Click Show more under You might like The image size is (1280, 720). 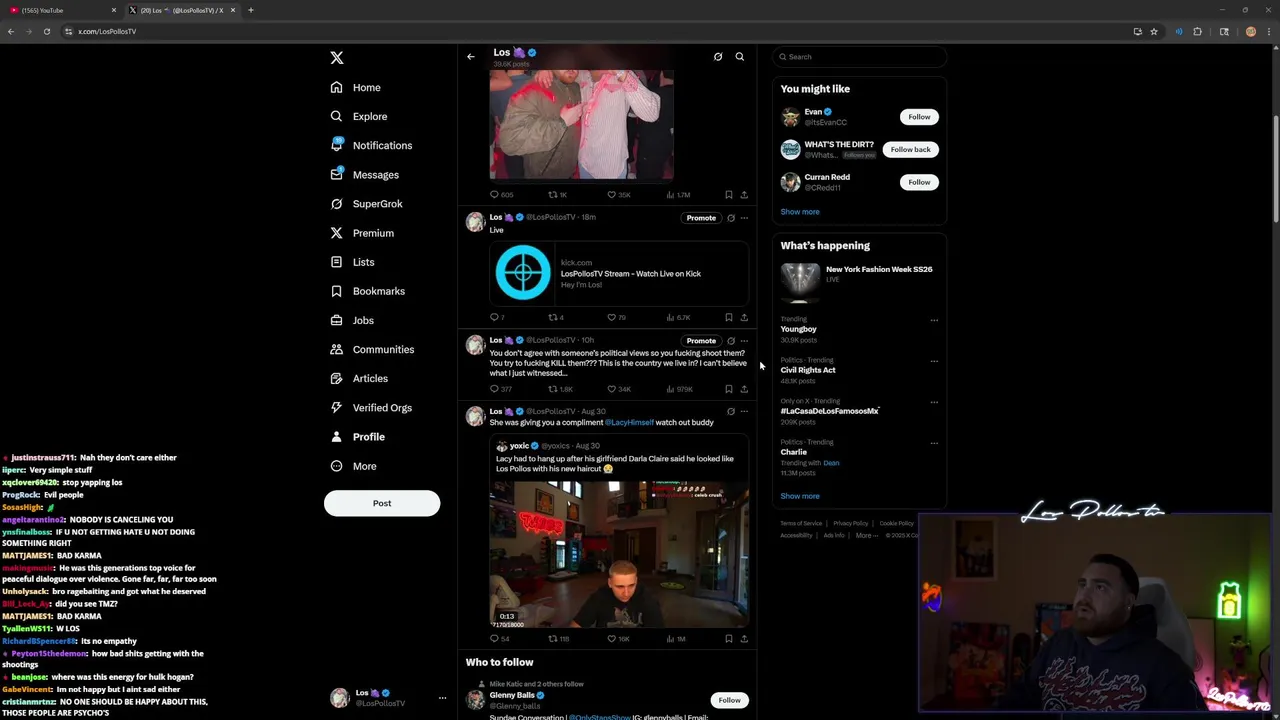[800, 212]
